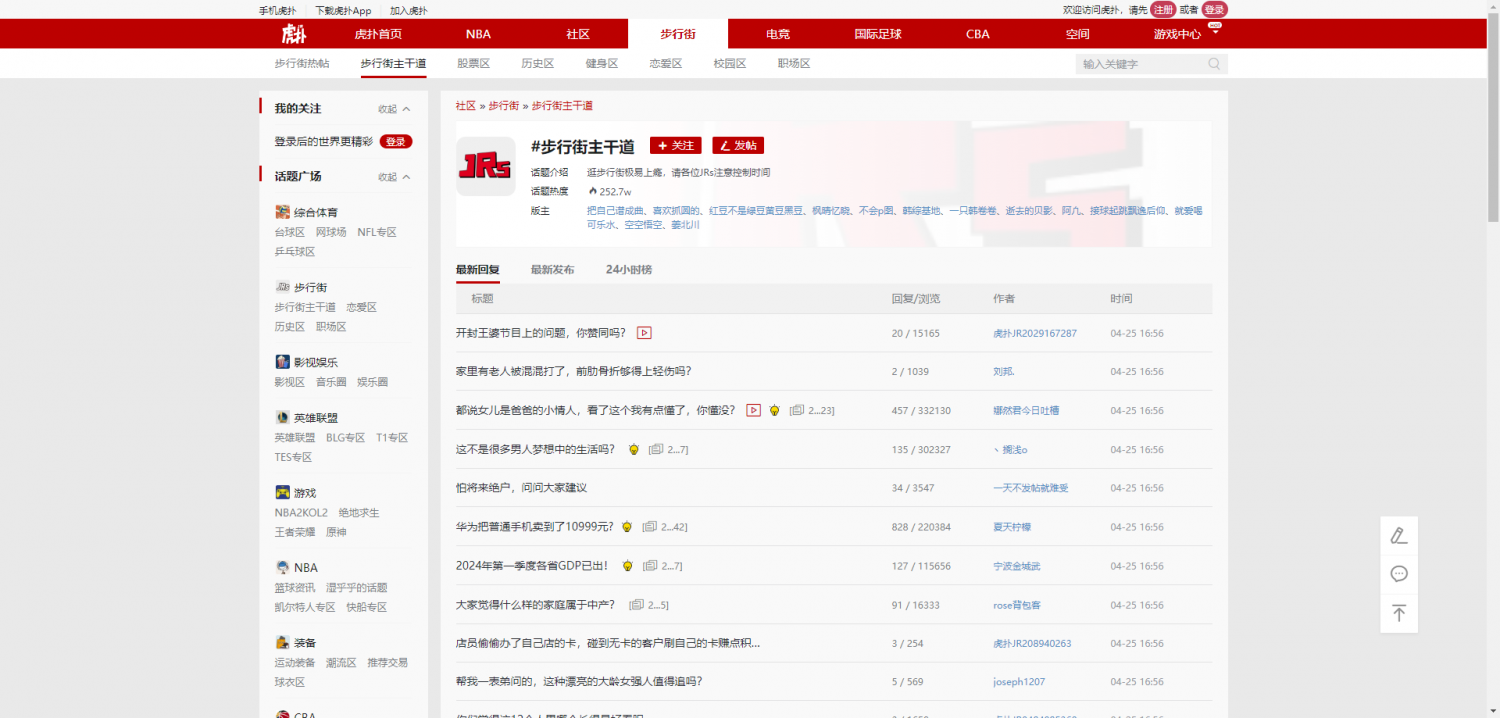Open the chat bubble feedback icon
This screenshot has height=718, width=1500.
tap(1399, 574)
